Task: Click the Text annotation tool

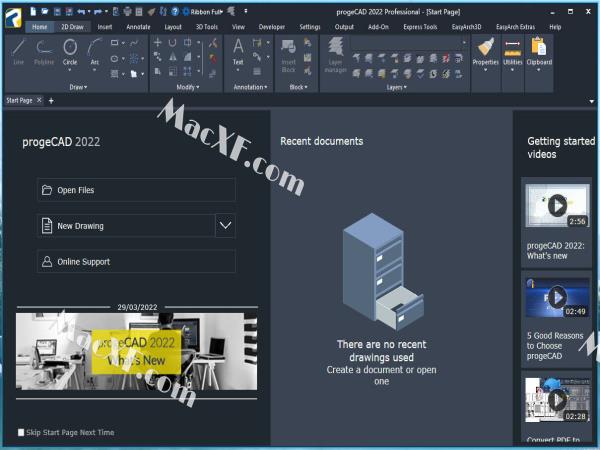Action: click(x=238, y=51)
